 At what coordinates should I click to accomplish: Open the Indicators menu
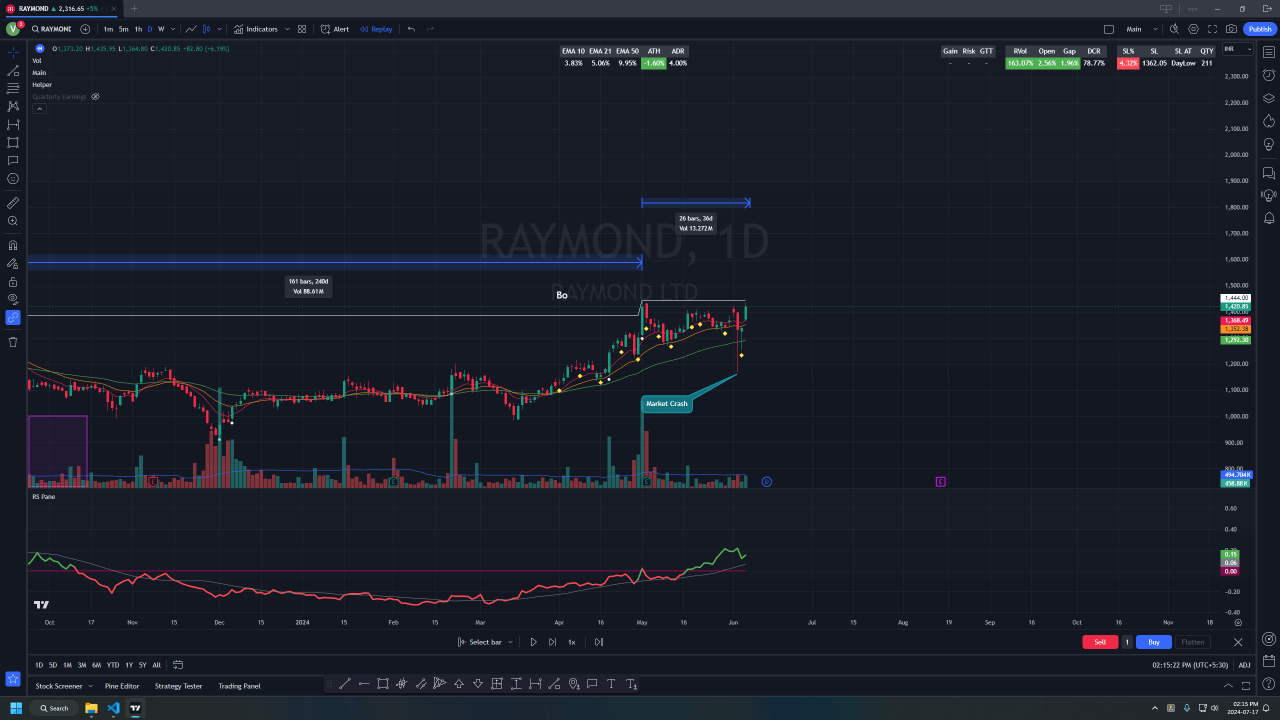pyautogui.click(x=255, y=29)
